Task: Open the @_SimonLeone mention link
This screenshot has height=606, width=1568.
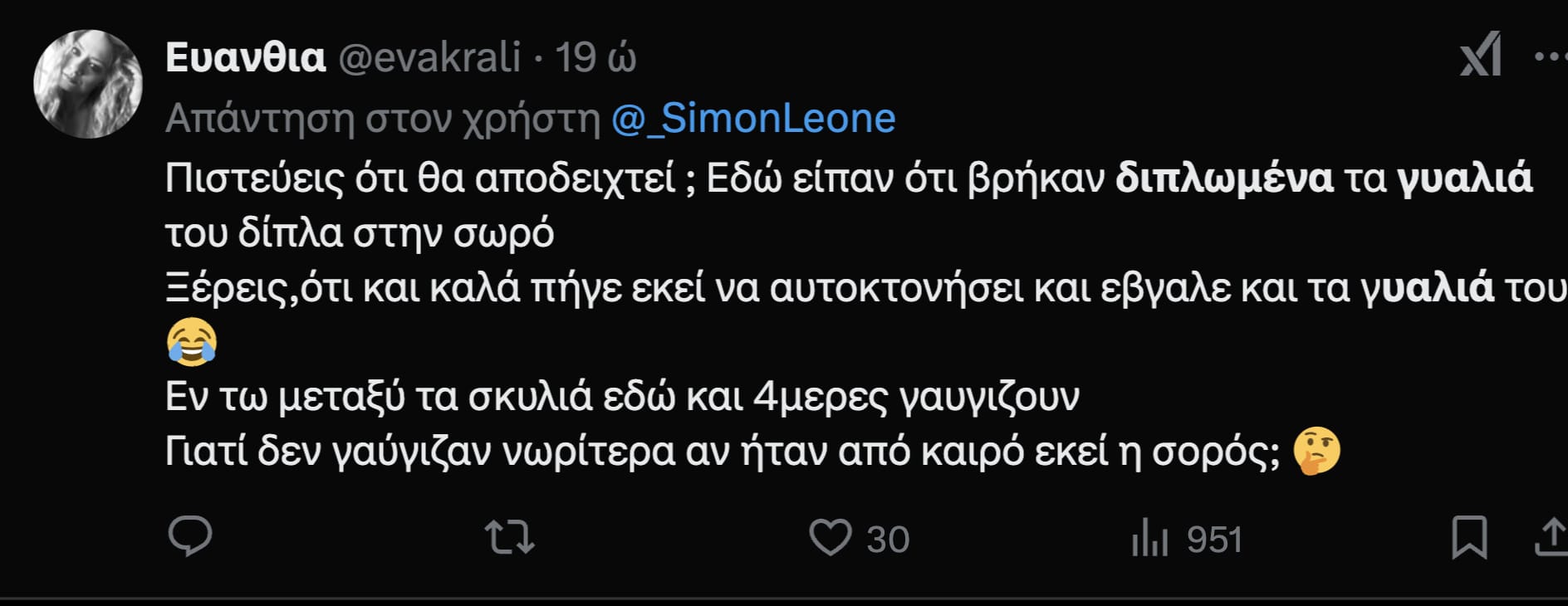Action: [x=753, y=119]
